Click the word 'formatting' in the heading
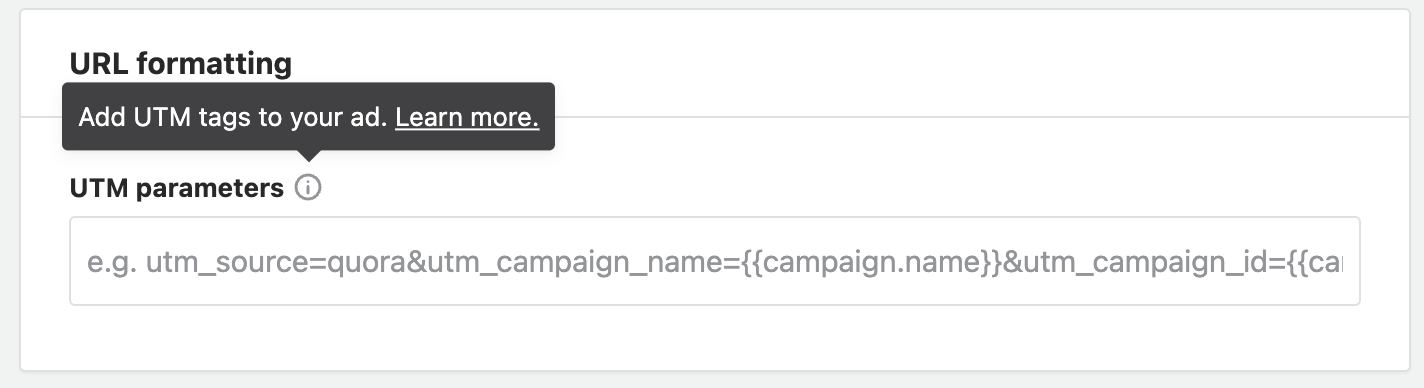 pyautogui.click(x=214, y=64)
